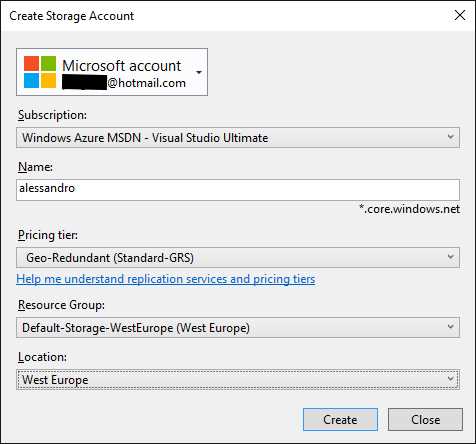Click the 'Pricing tier:' label
The height and width of the screenshot is (444, 476).
point(48,235)
